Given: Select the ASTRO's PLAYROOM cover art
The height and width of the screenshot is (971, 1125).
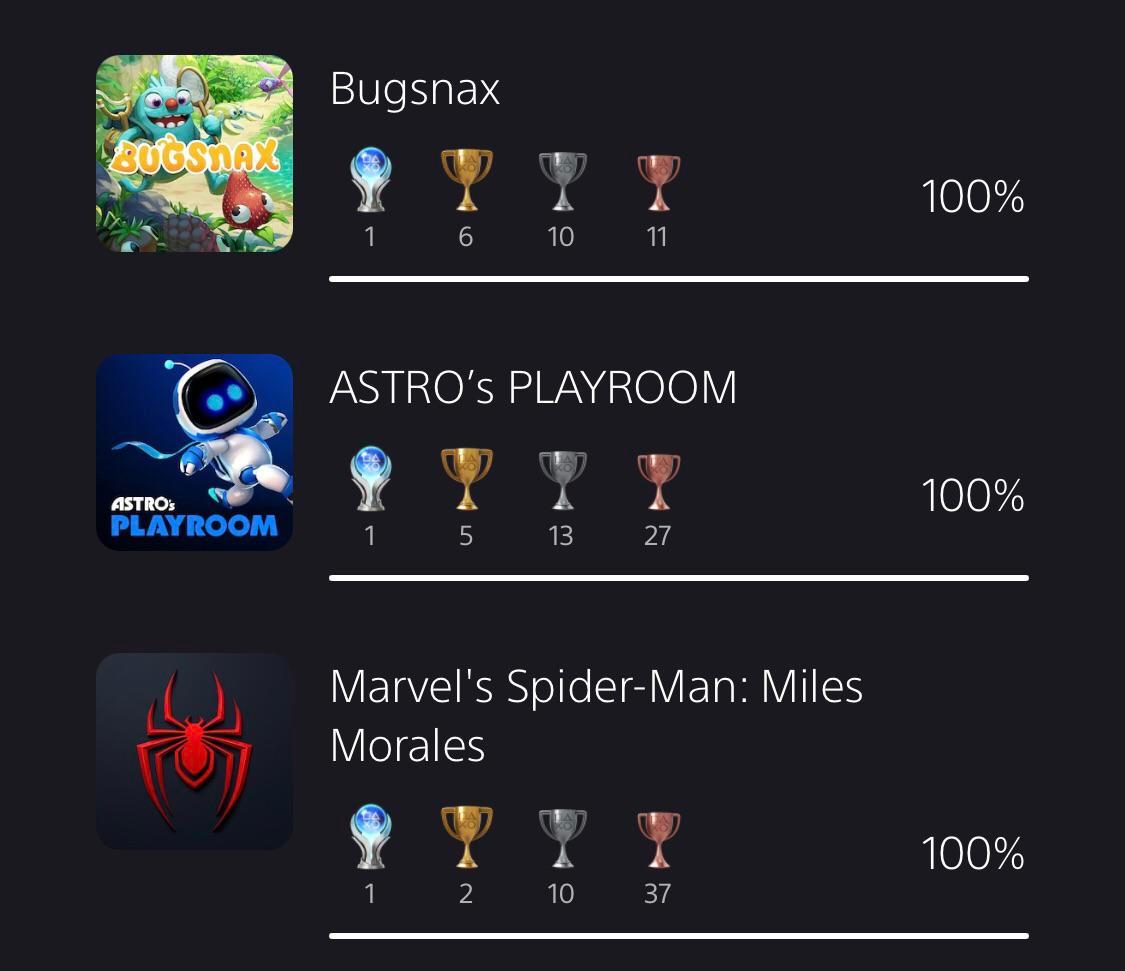Looking at the screenshot, I should [194, 452].
